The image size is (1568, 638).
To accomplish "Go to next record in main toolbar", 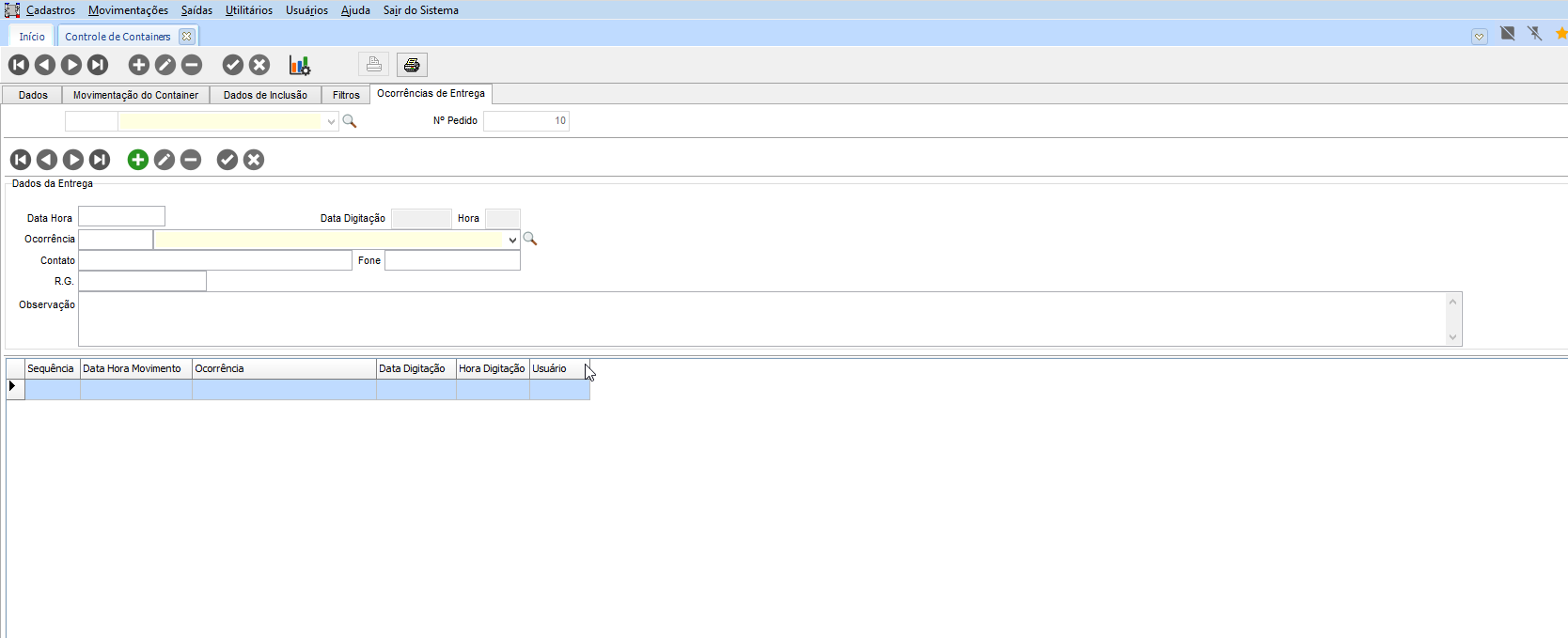I will pos(71,65).
